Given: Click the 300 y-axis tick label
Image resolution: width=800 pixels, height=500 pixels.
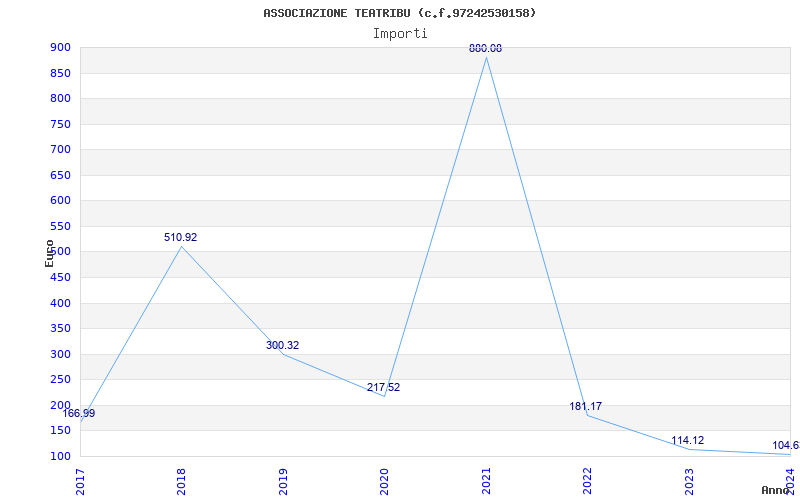Looking at the screenshot, I should tap(60, 355).
